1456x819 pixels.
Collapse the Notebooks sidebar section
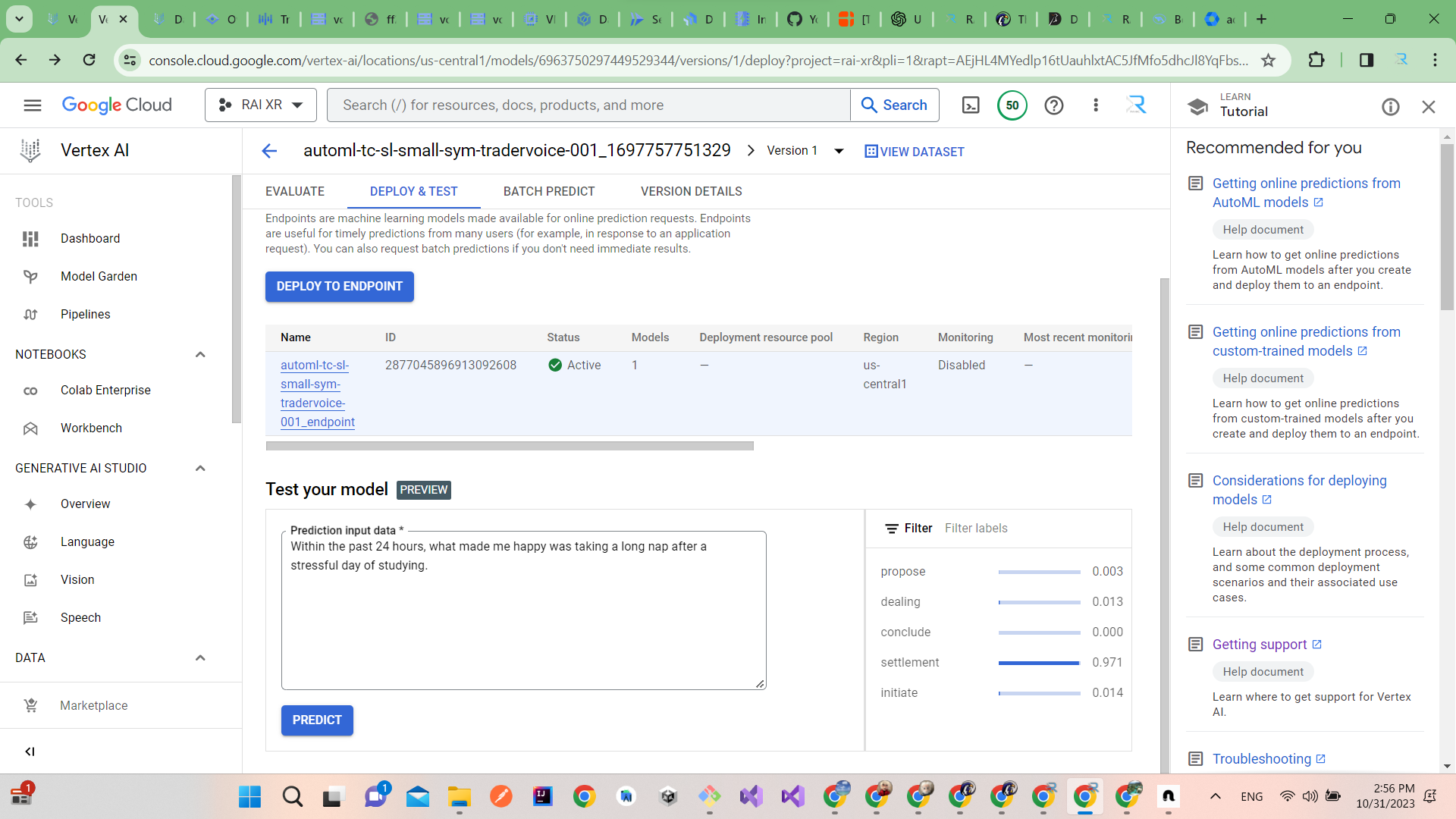(x=200, y=354)
